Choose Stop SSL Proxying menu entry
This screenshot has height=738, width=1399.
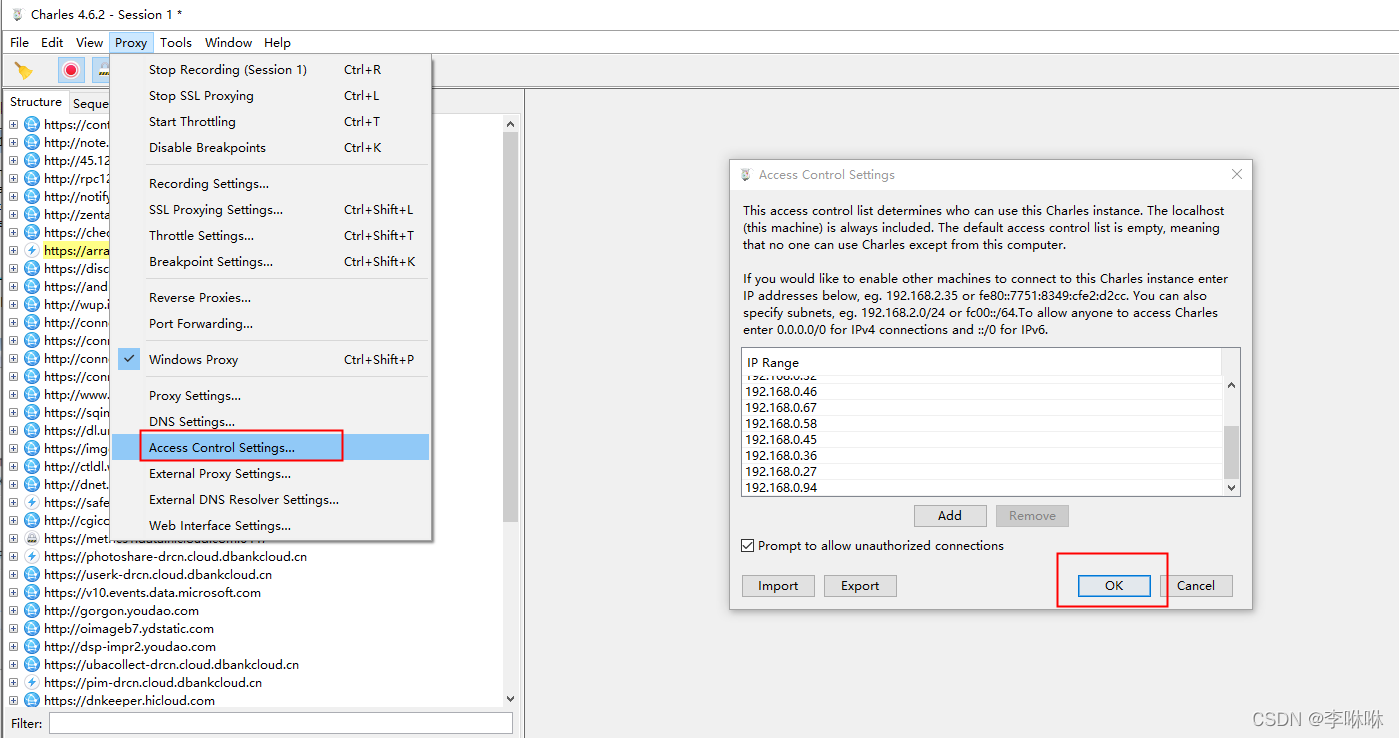point(270,96)
